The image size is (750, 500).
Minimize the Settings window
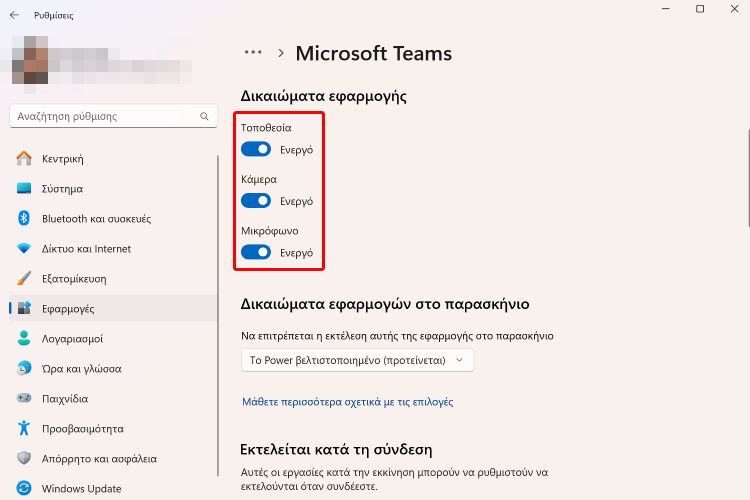coord(665,9)
